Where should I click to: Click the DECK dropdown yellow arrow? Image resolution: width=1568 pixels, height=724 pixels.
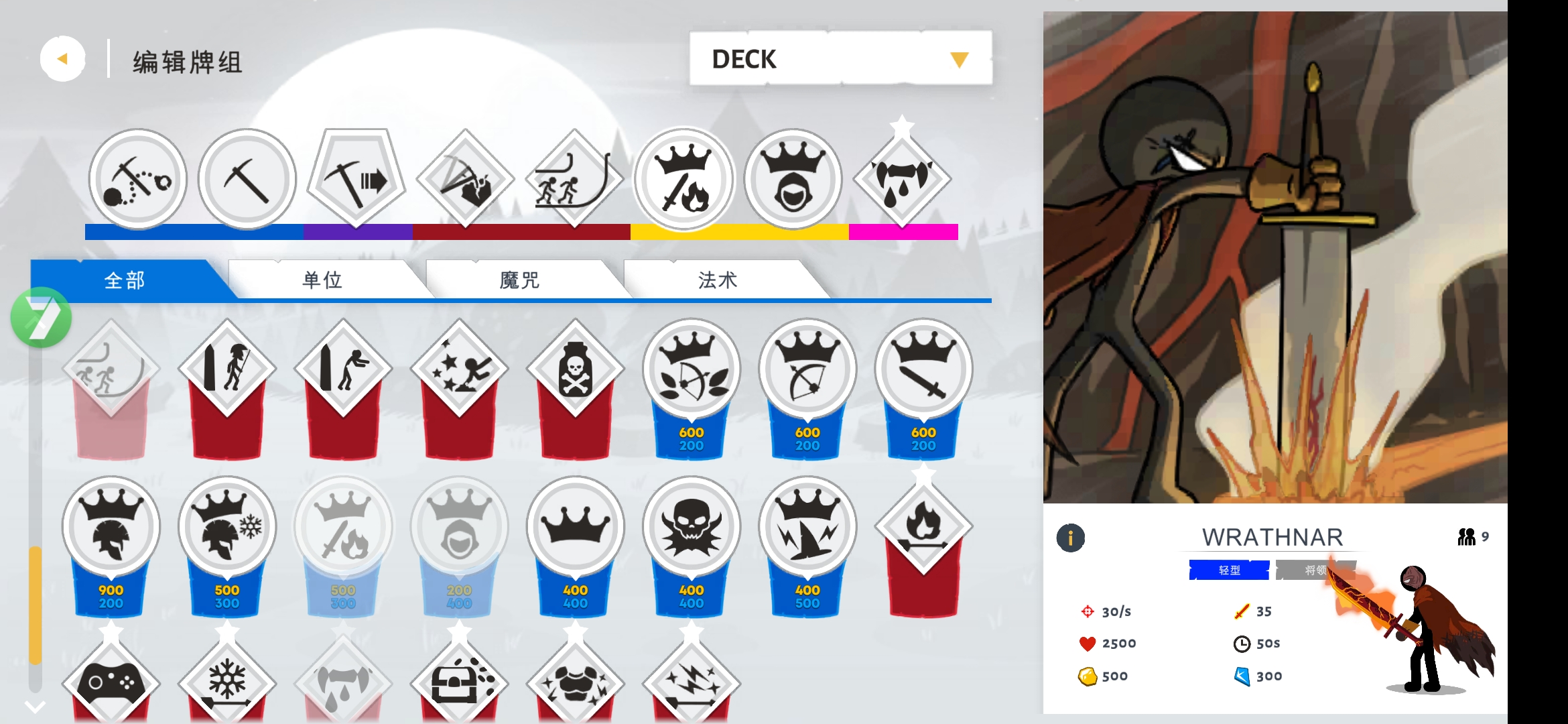[x=959, y=60]
